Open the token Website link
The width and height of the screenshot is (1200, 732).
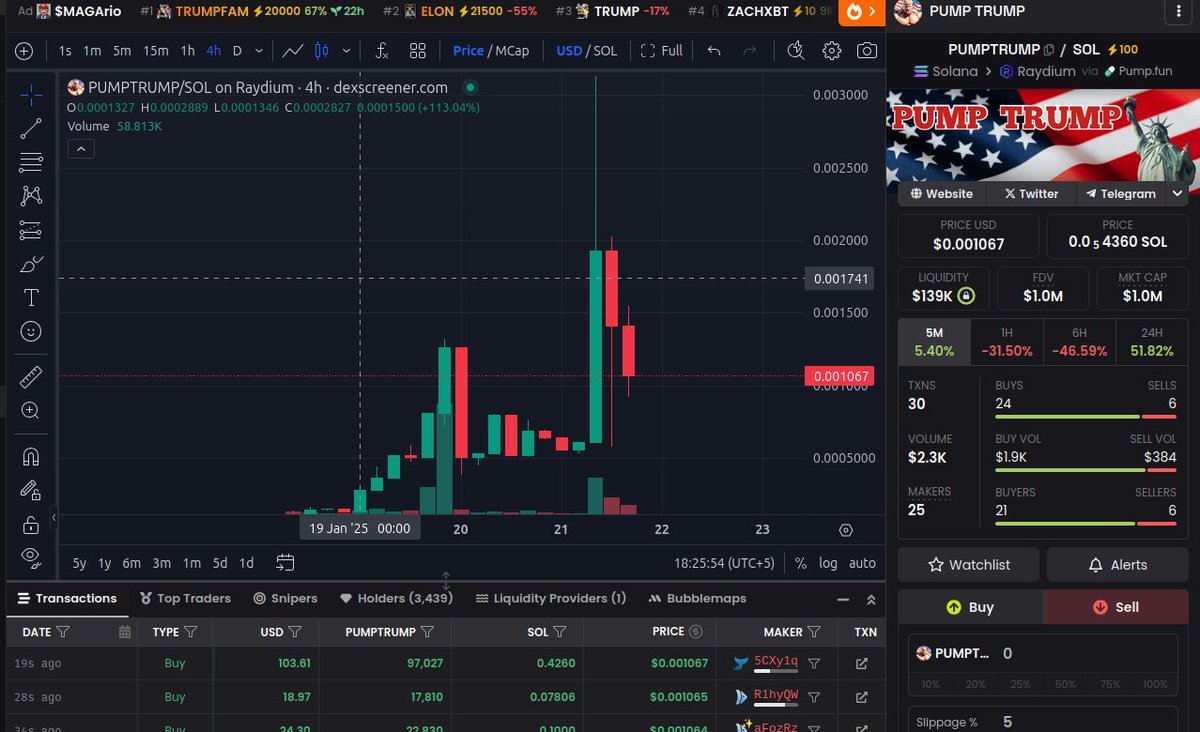(x=942, y=194)
